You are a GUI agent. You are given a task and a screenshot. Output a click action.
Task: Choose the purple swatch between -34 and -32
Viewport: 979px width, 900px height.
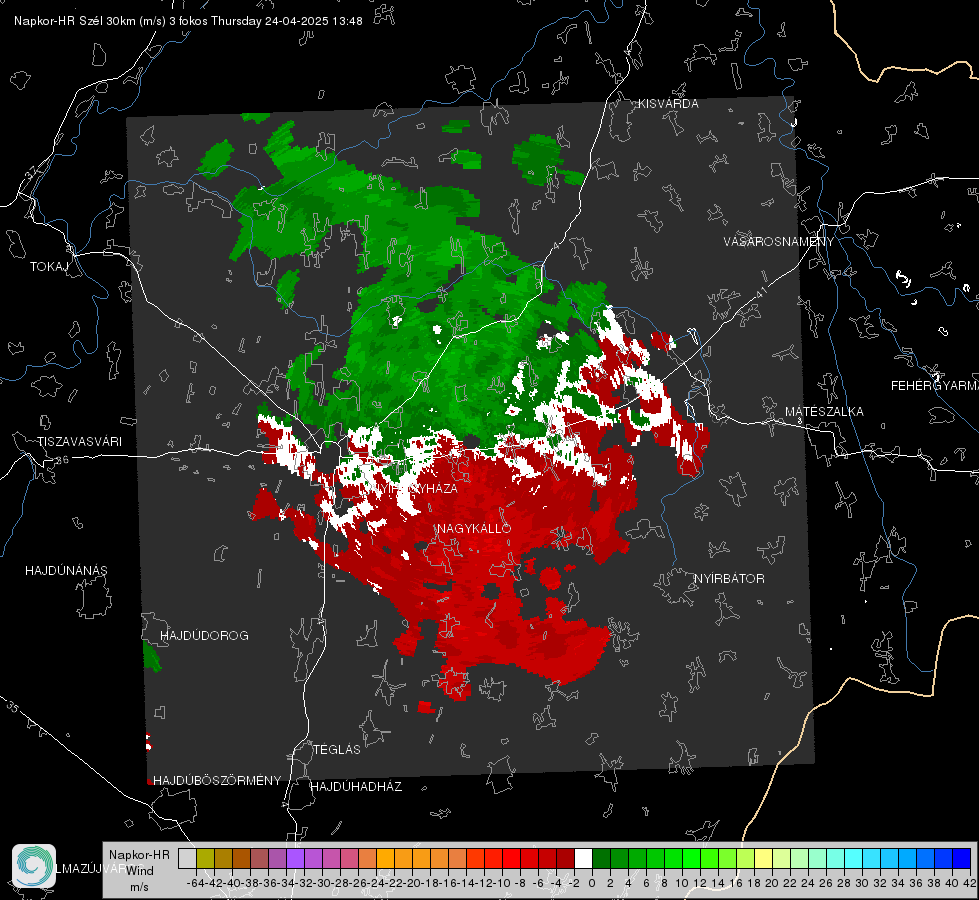pos(295,858)
